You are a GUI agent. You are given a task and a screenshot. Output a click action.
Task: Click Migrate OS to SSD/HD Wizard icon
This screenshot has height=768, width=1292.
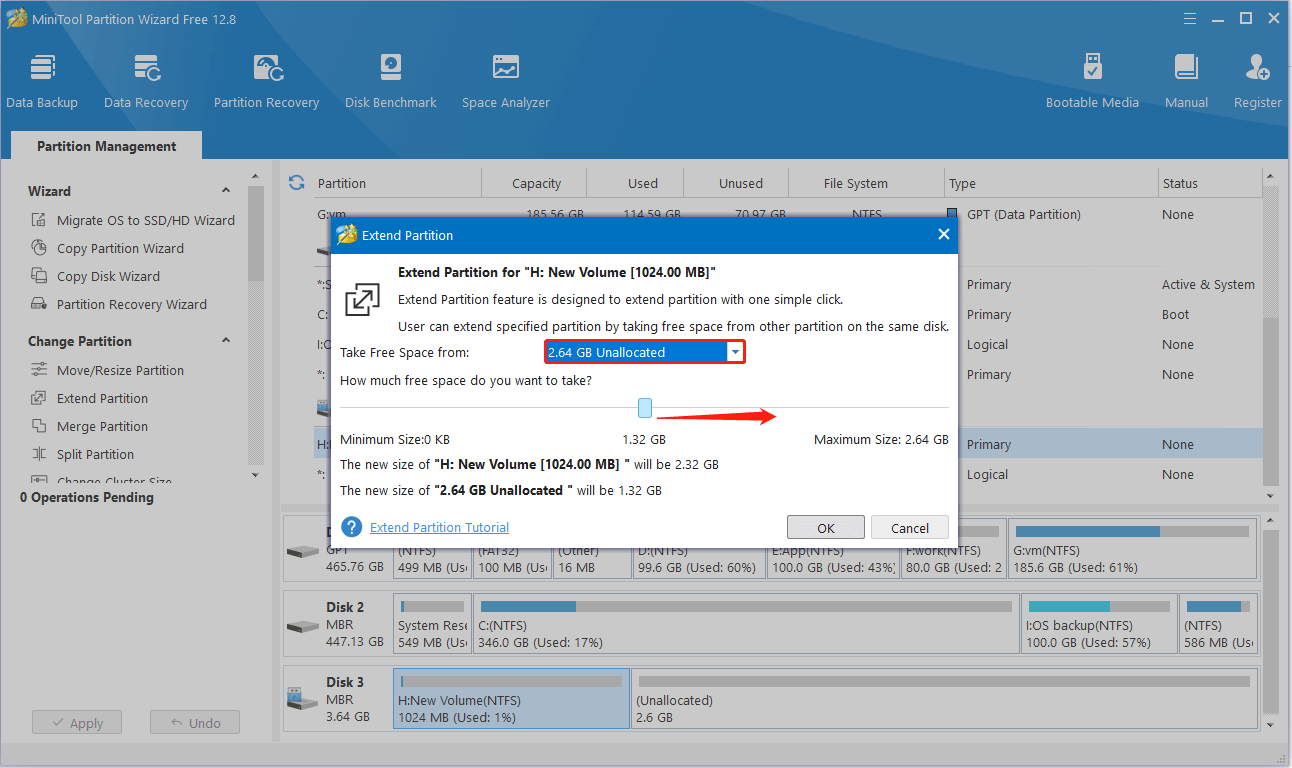coord(39,220)
